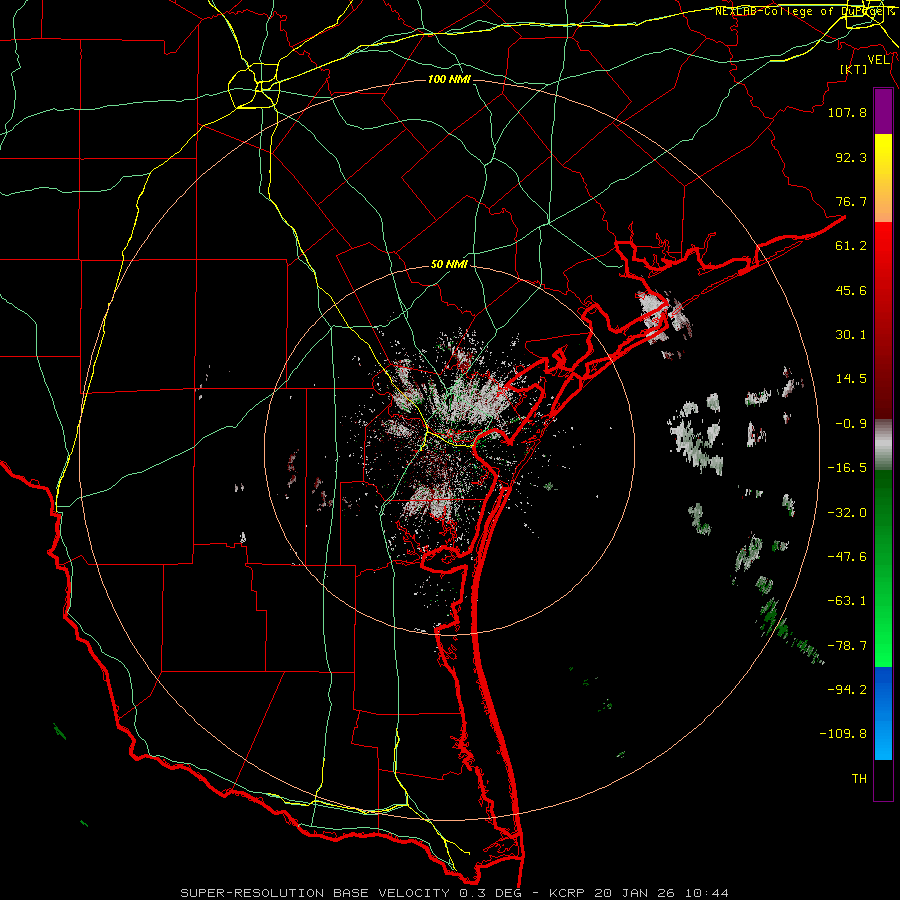
Task: Click the -94.2 velocity scale value
Action: pyautogui.click(x=847, y=690)
